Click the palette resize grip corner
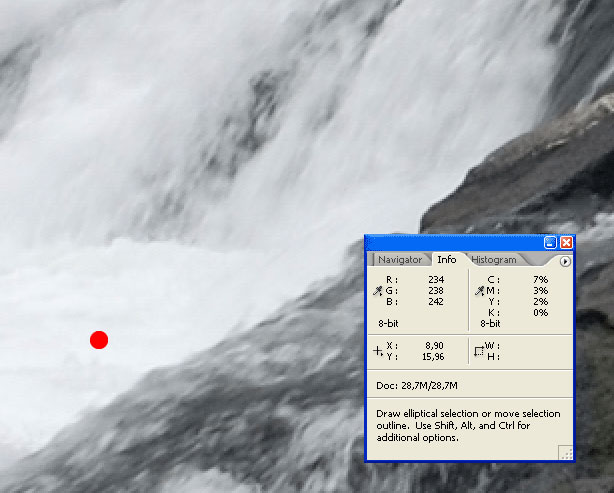The image size is (614, 493). point(566,454)
